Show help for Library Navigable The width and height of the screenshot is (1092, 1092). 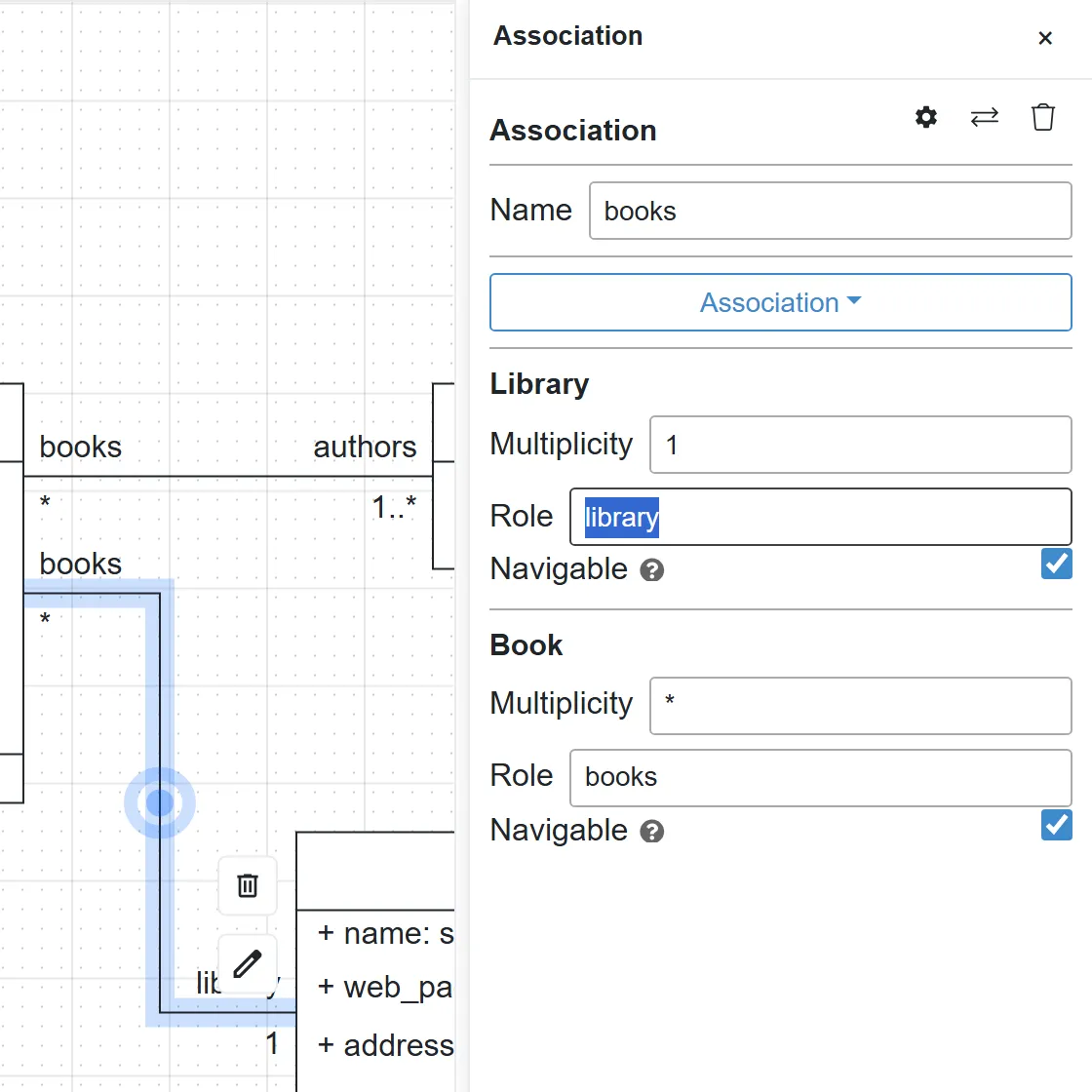tap(652, 570)
